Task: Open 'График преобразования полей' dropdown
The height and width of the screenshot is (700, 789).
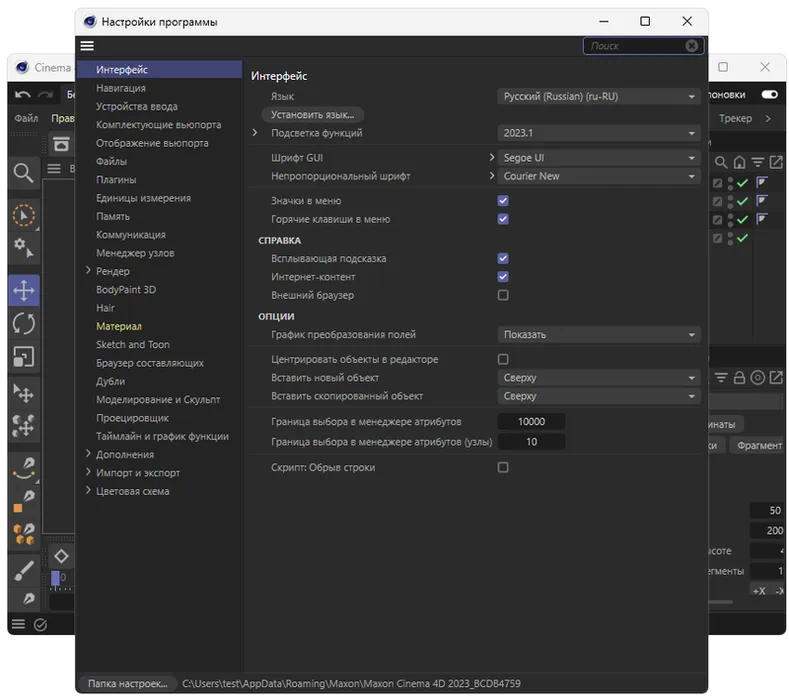Action: pos(599,335)
